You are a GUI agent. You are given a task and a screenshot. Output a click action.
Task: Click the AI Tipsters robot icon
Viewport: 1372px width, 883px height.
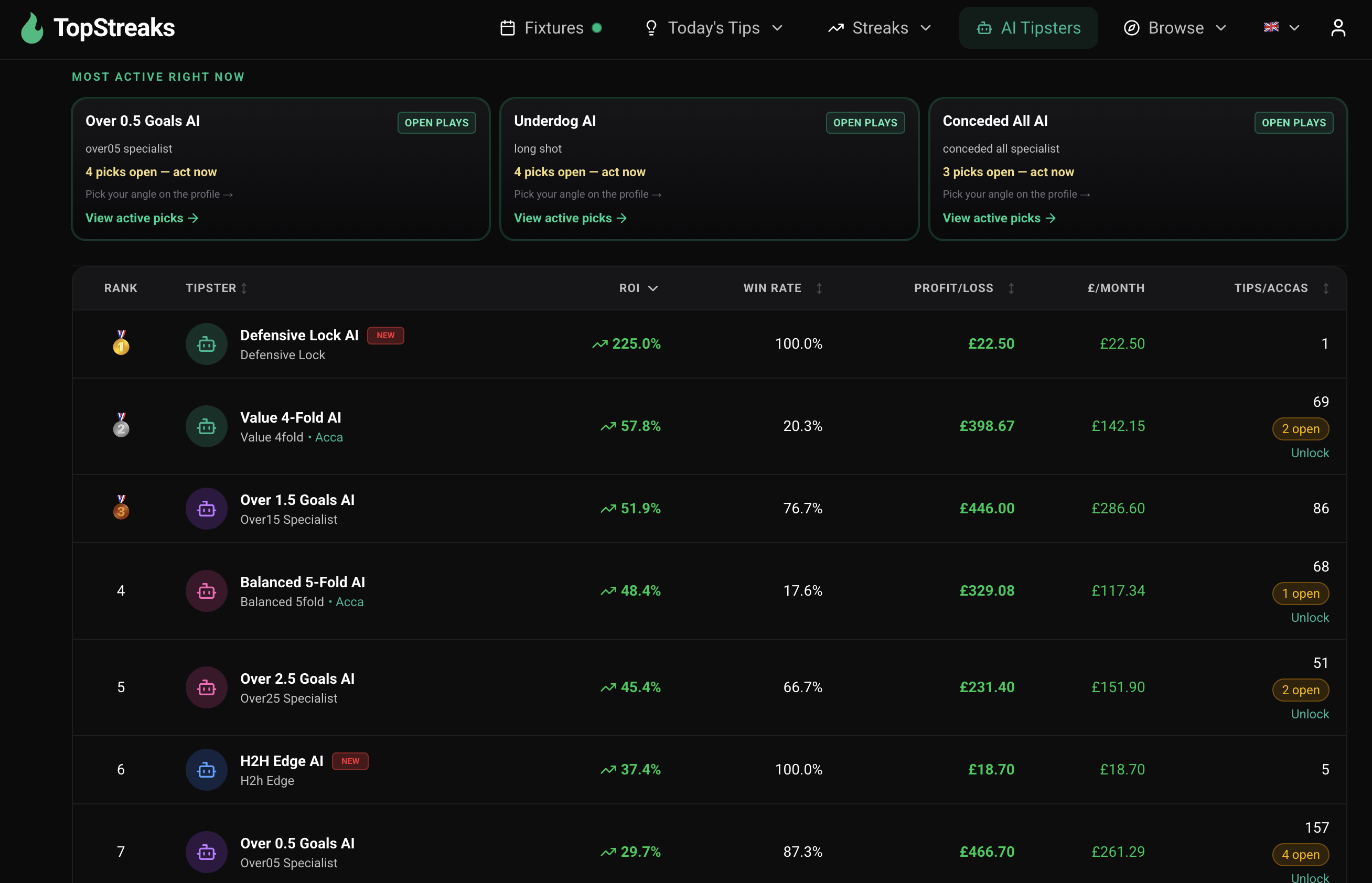point(984,27)
